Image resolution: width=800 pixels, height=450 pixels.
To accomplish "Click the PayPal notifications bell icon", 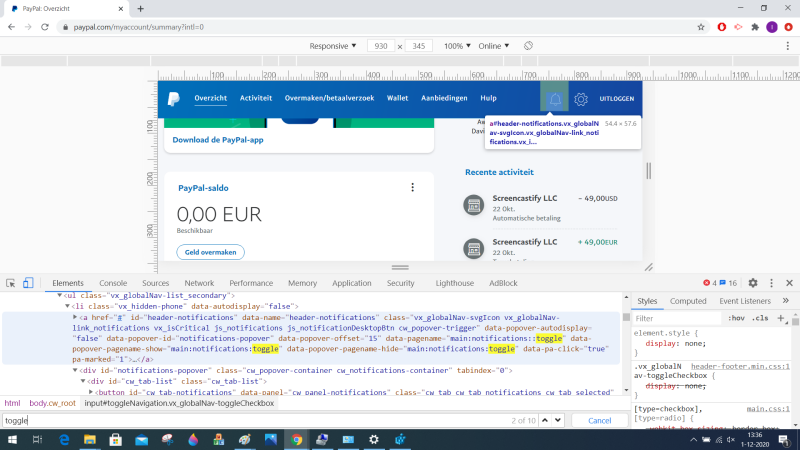I will pos(554,99).
